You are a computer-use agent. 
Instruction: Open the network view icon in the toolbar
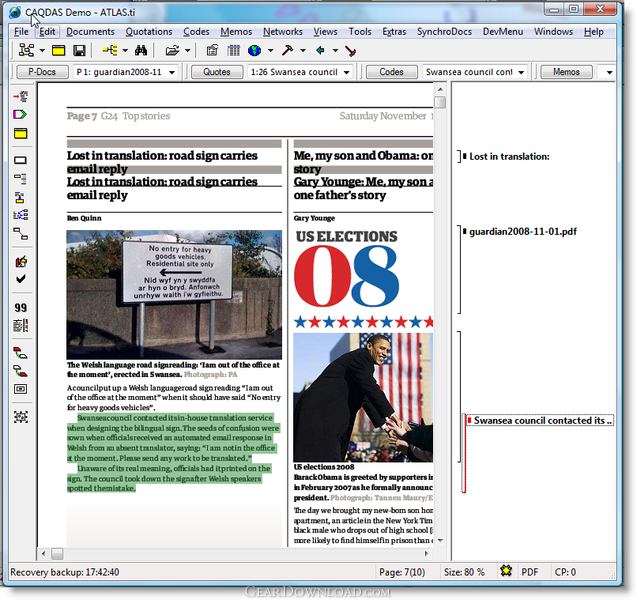coord(26,50)
